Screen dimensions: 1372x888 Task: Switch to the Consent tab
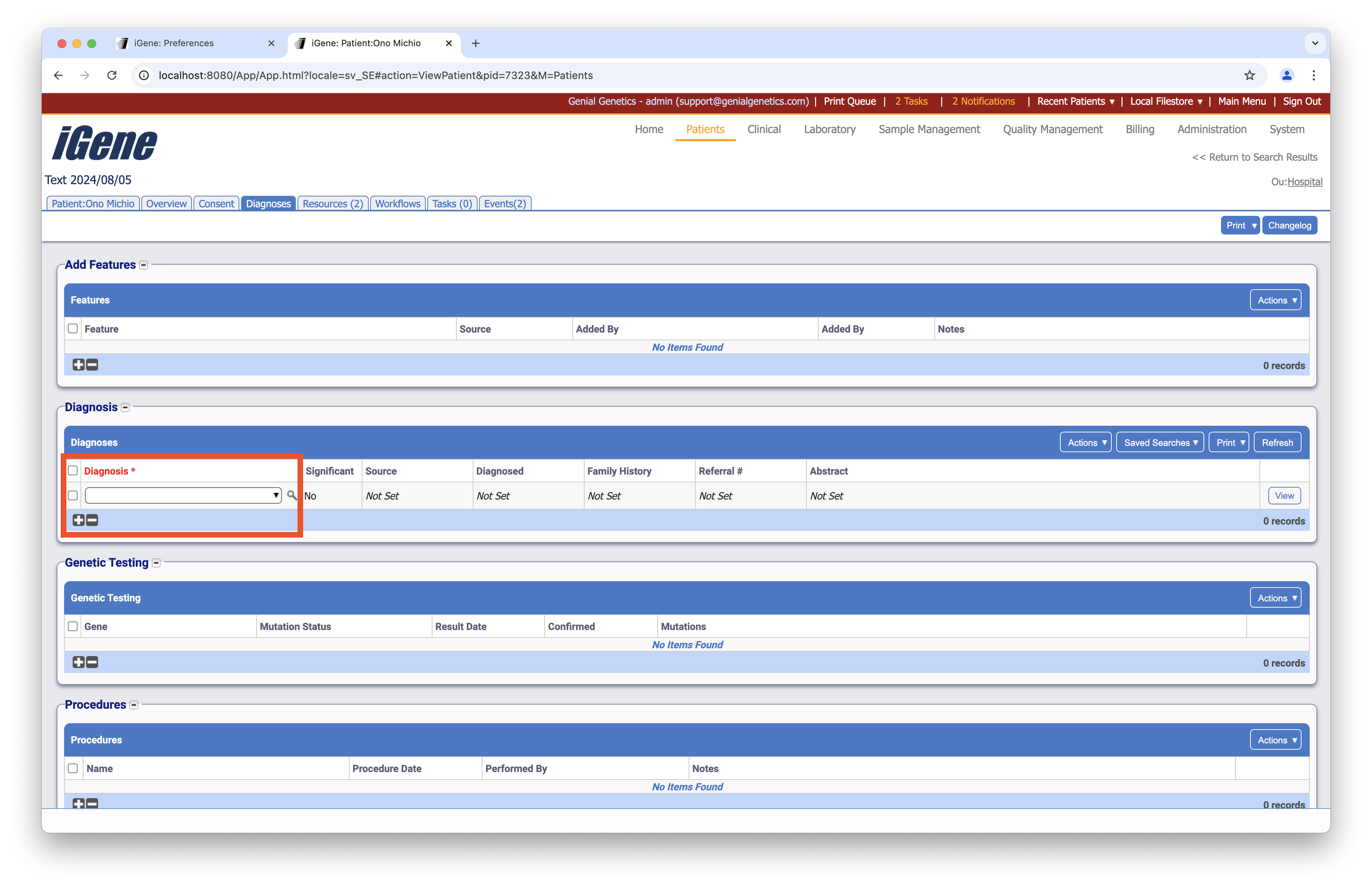[216, 204]
